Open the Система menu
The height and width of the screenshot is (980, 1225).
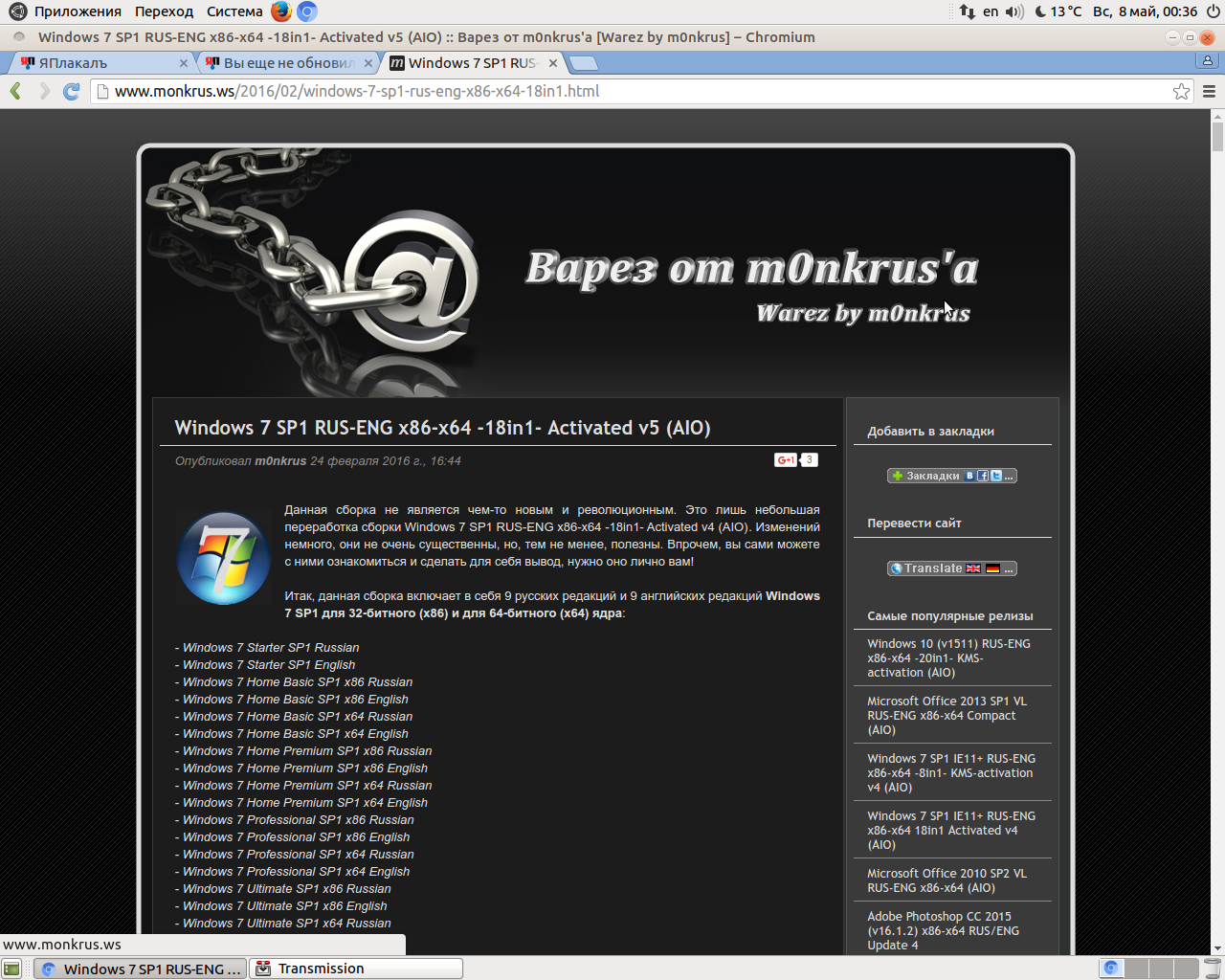tap(234, 11)
